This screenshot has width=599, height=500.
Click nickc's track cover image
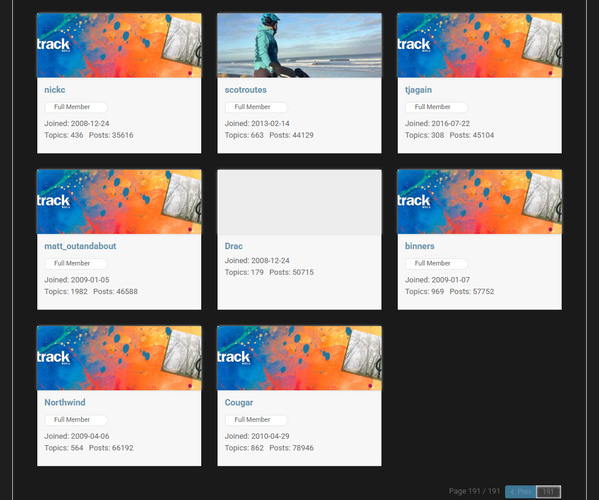click(x=119, y=45)
